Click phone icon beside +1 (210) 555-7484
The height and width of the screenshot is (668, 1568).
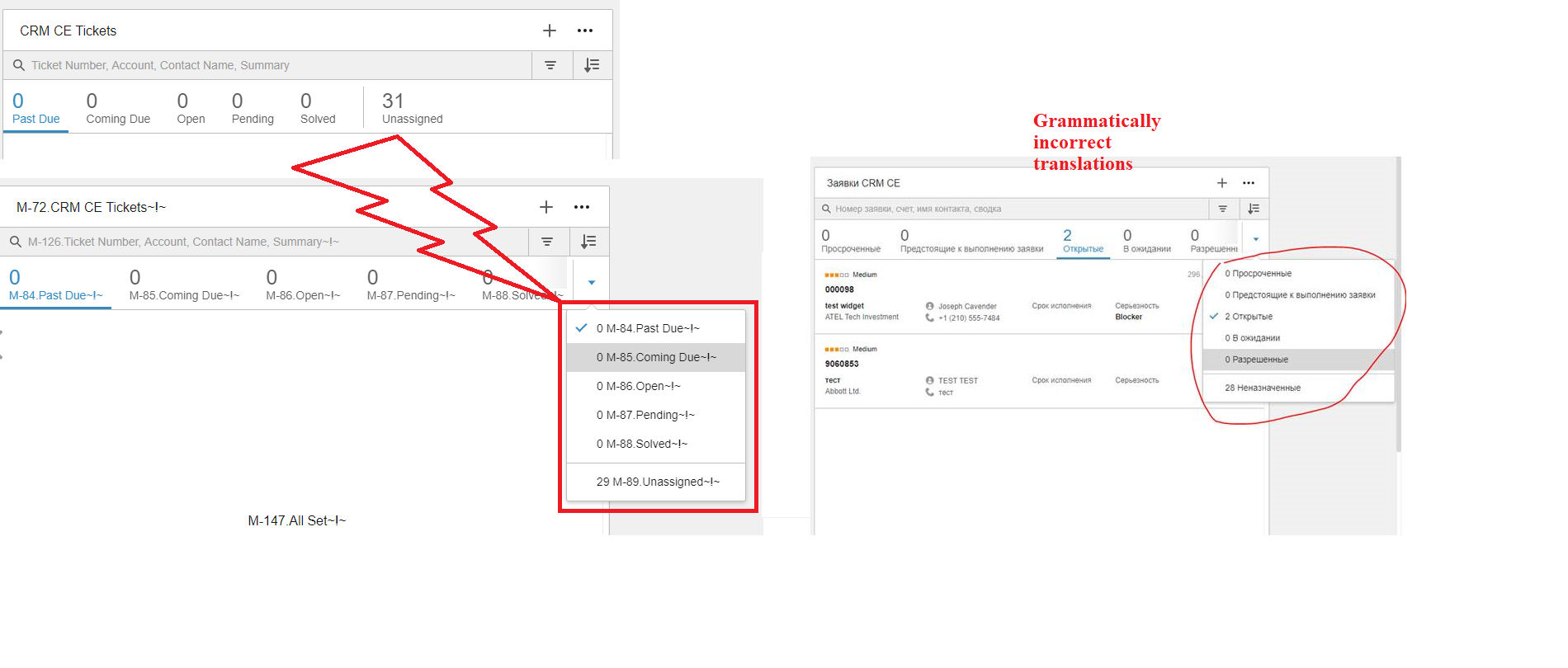pyautogui.click(x=930, y=318)
